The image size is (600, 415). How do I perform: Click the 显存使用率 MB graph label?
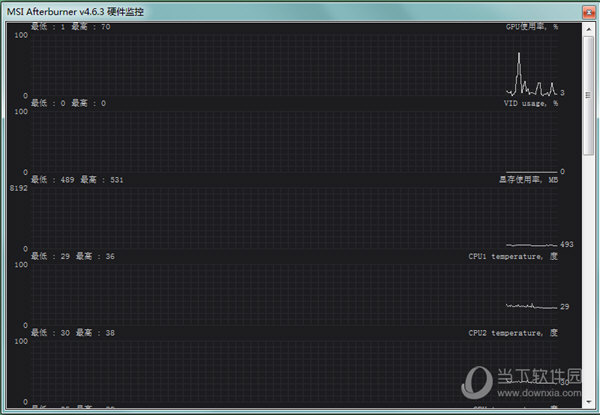click(x=528, y=180)
